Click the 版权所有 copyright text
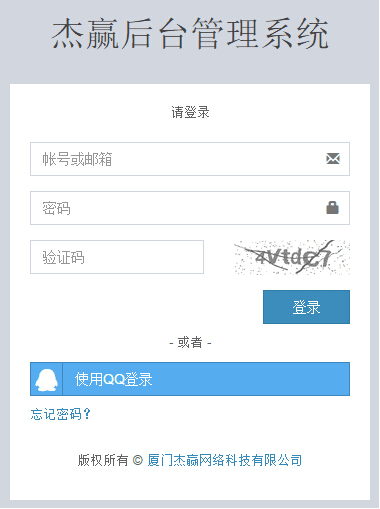 (103, 460)
